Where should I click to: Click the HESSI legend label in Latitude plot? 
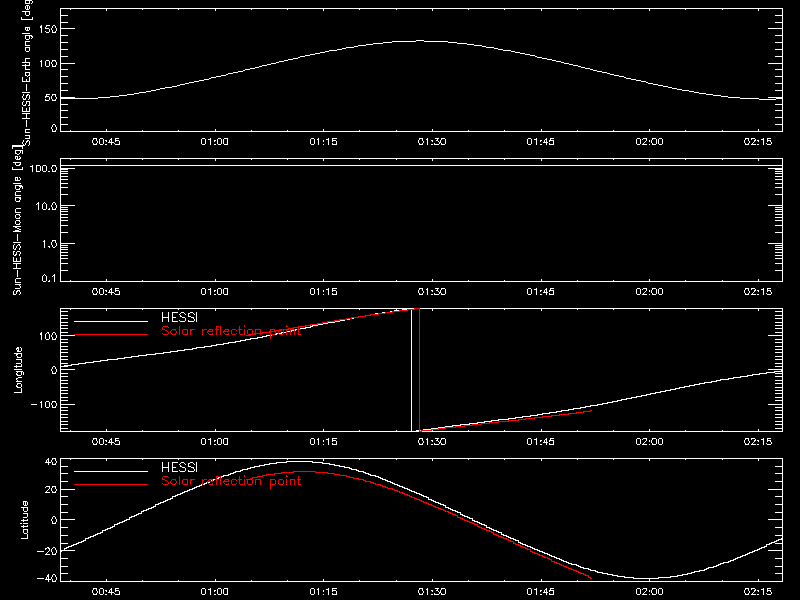click(x=179, y=467)
